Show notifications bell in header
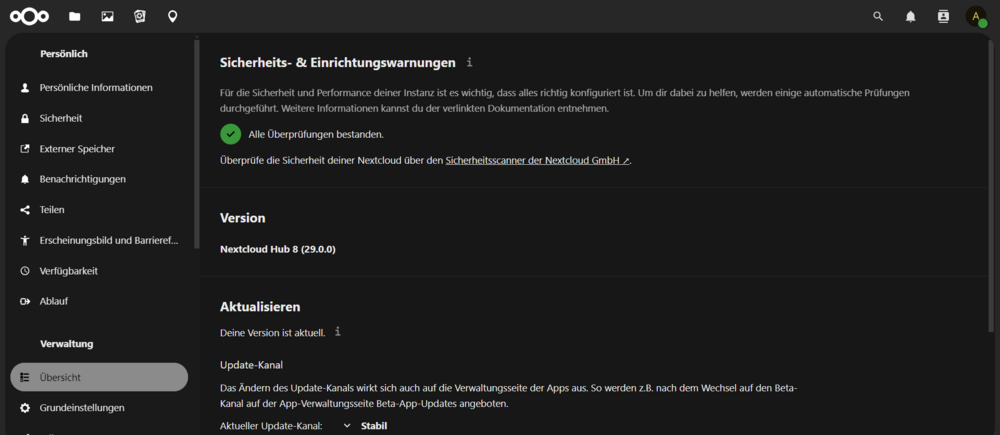 911,17
